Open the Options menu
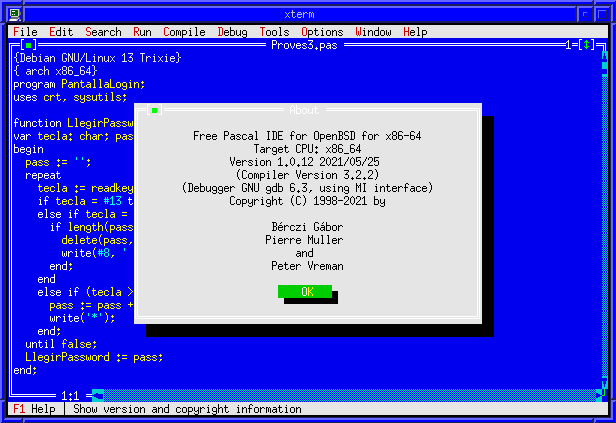This screenshot has height=423, width=616. tap(322, 32)
